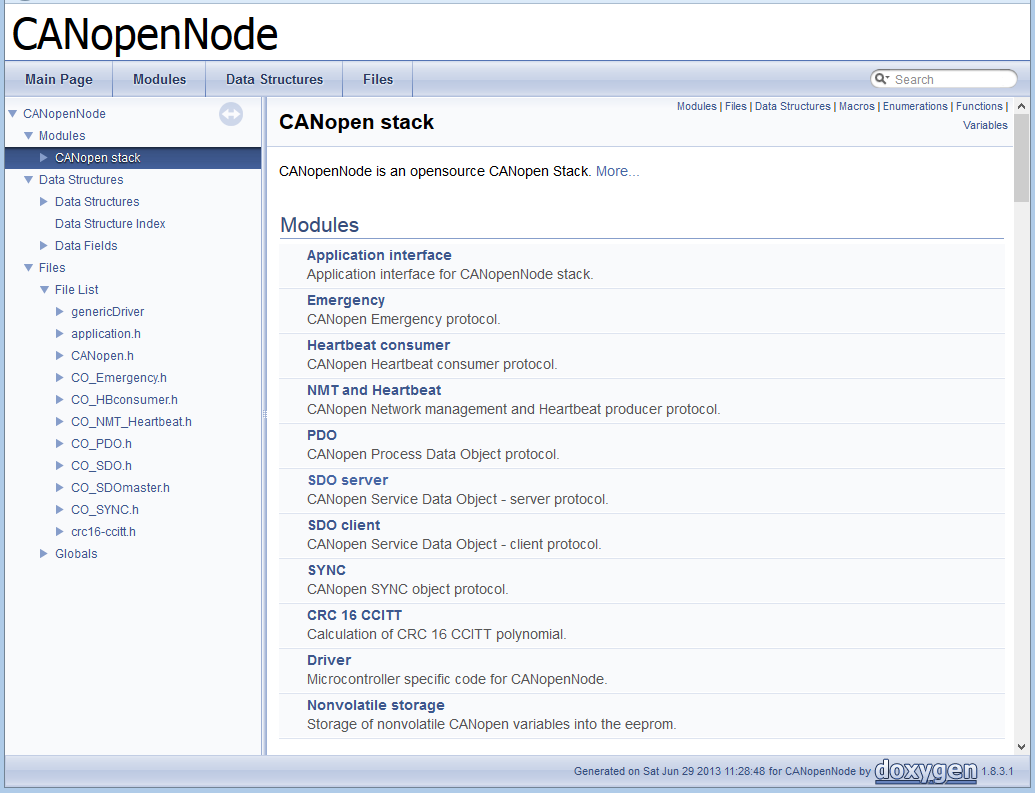This screenshot has height=793, width=1035.
Task: Expand the CO_PDO.h file arrow
Action: point(59,444)
